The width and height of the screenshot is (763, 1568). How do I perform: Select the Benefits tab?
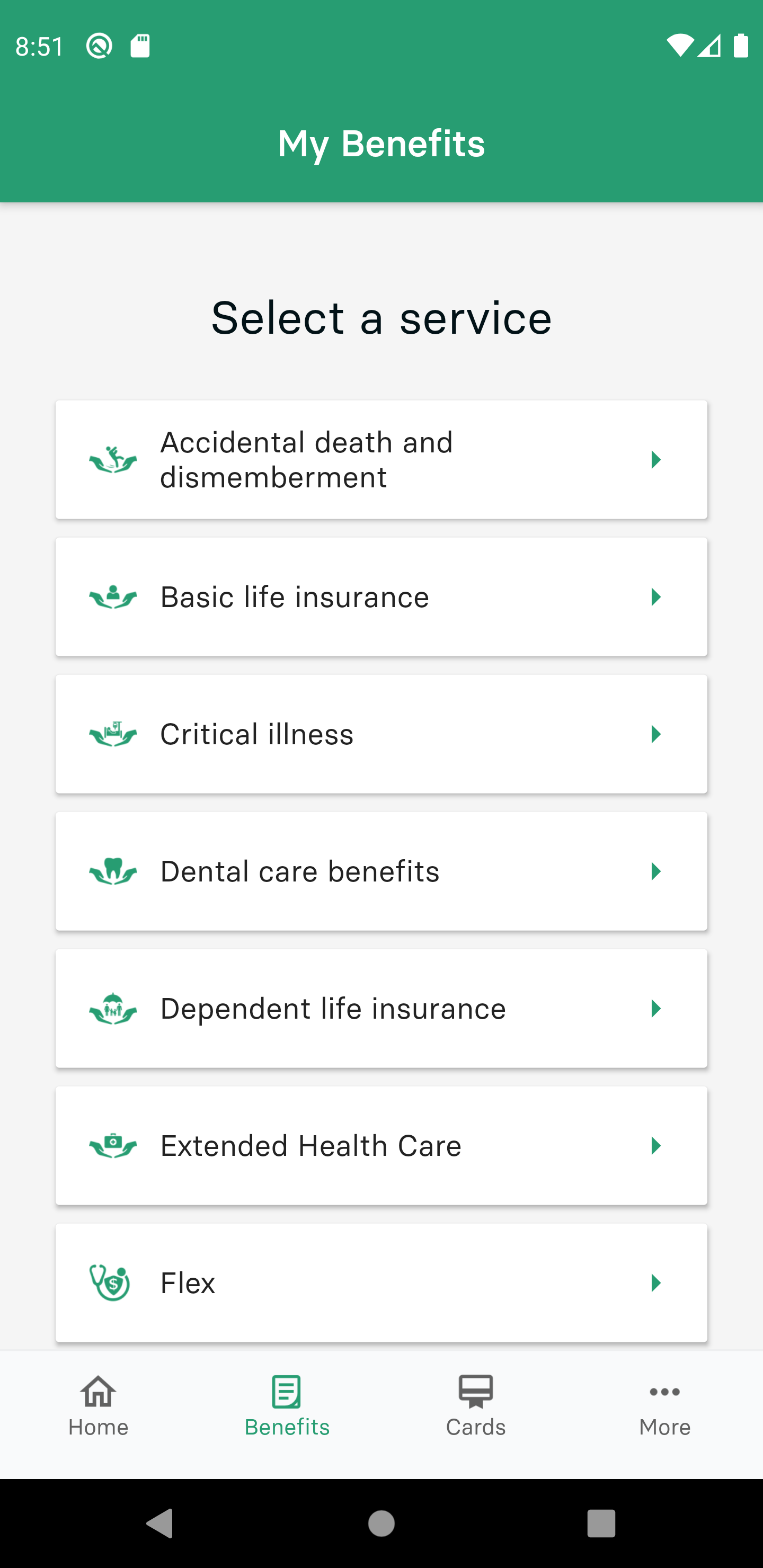(287, 1406)
